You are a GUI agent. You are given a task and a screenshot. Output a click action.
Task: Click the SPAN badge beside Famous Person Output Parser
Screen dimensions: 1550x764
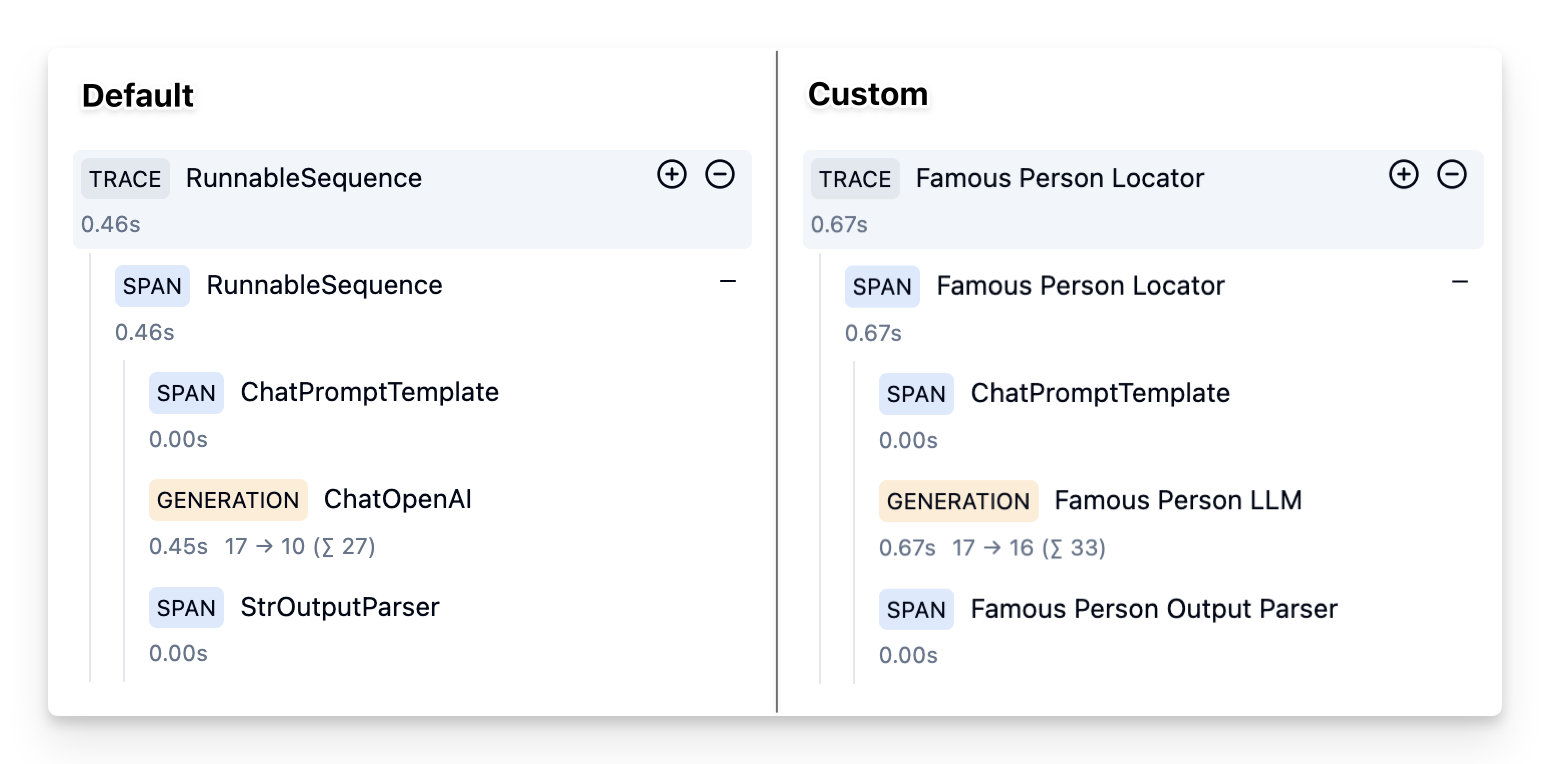(916, 609)
